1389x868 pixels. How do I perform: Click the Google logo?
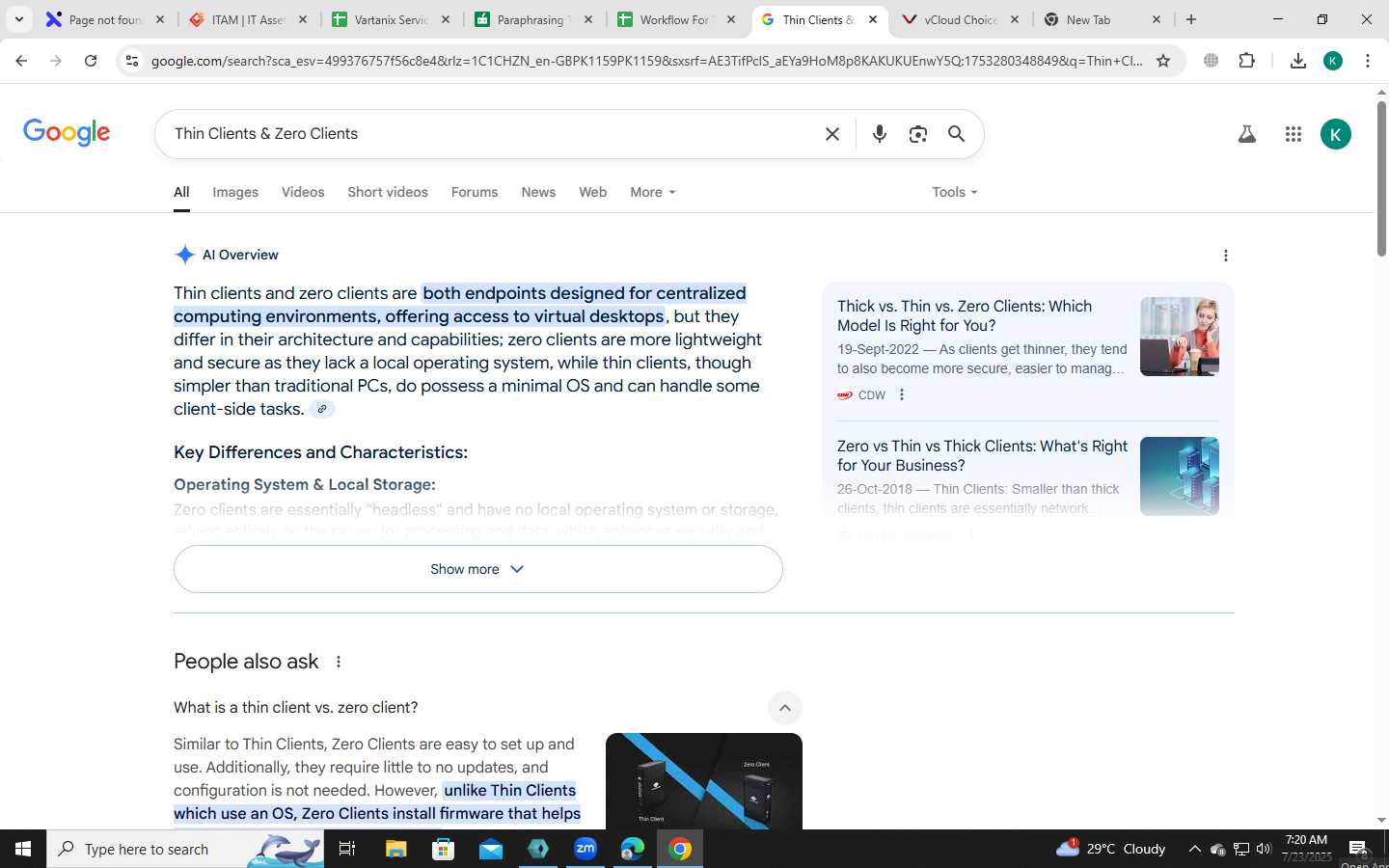coord(67,133)
